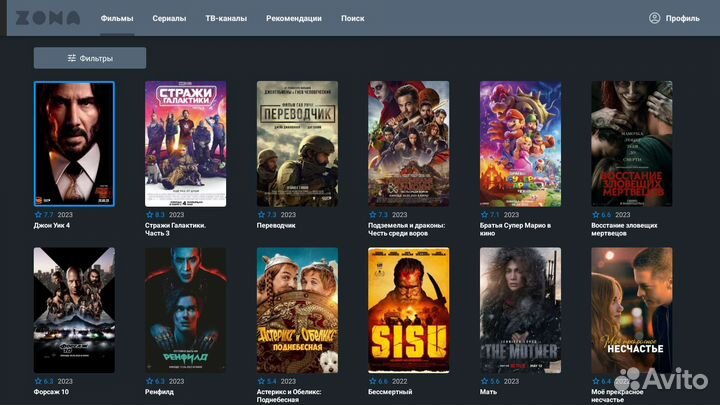
Task: Click the Ренфилд movie poster
Action: pyautogui.click(x=185, y=310)
